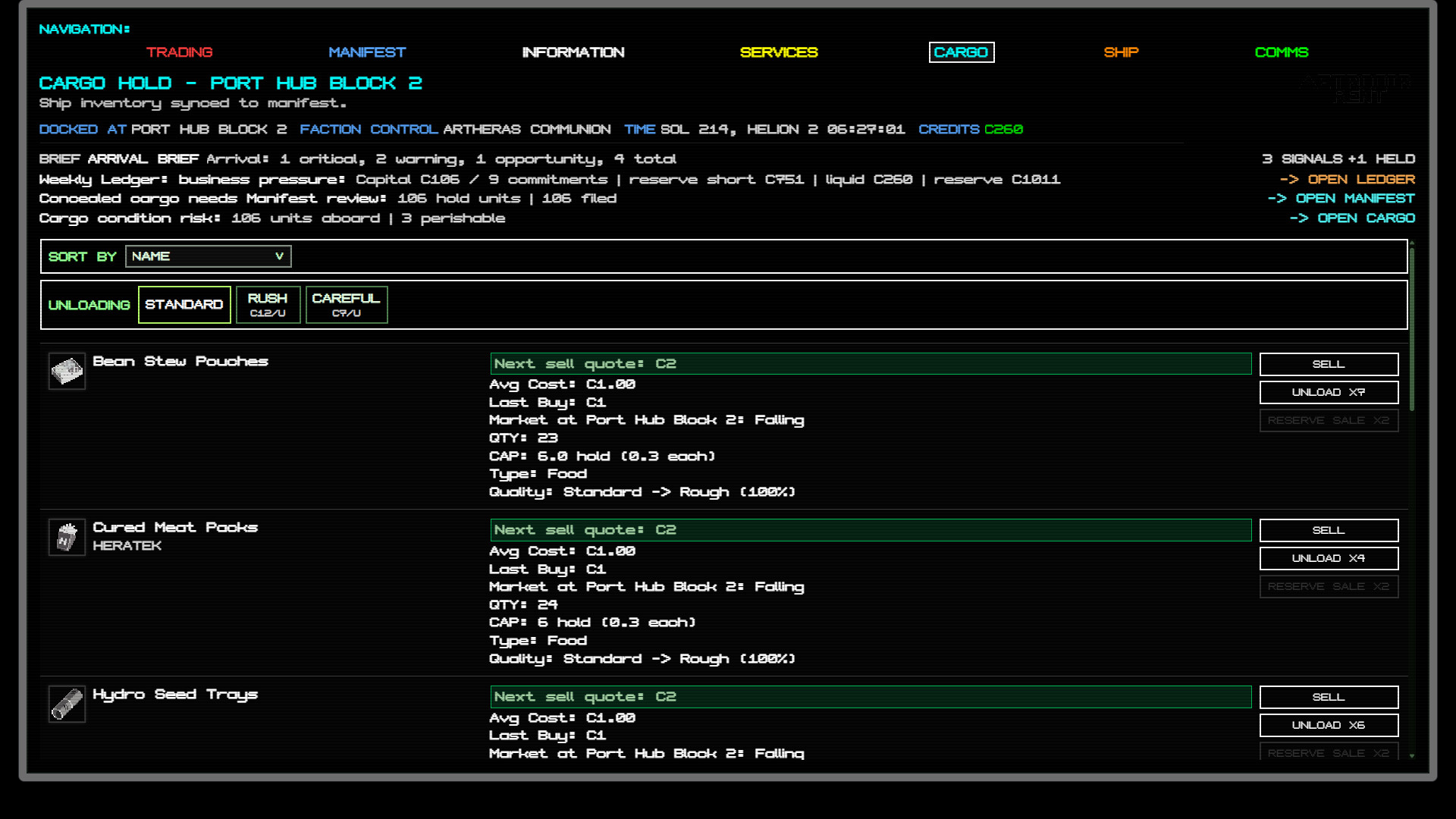Sell Bean Stew Pouches
The image size is (1456, 819).
(x=1329, y=364)
